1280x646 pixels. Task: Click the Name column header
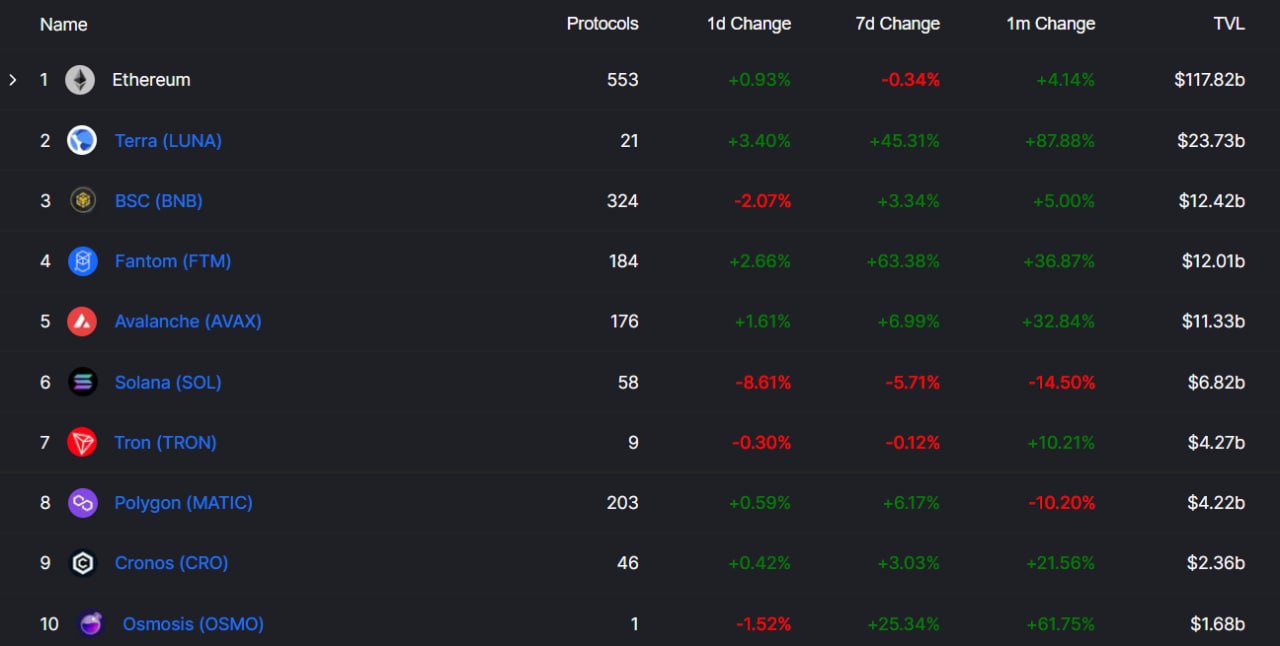[x=63, y=24]
